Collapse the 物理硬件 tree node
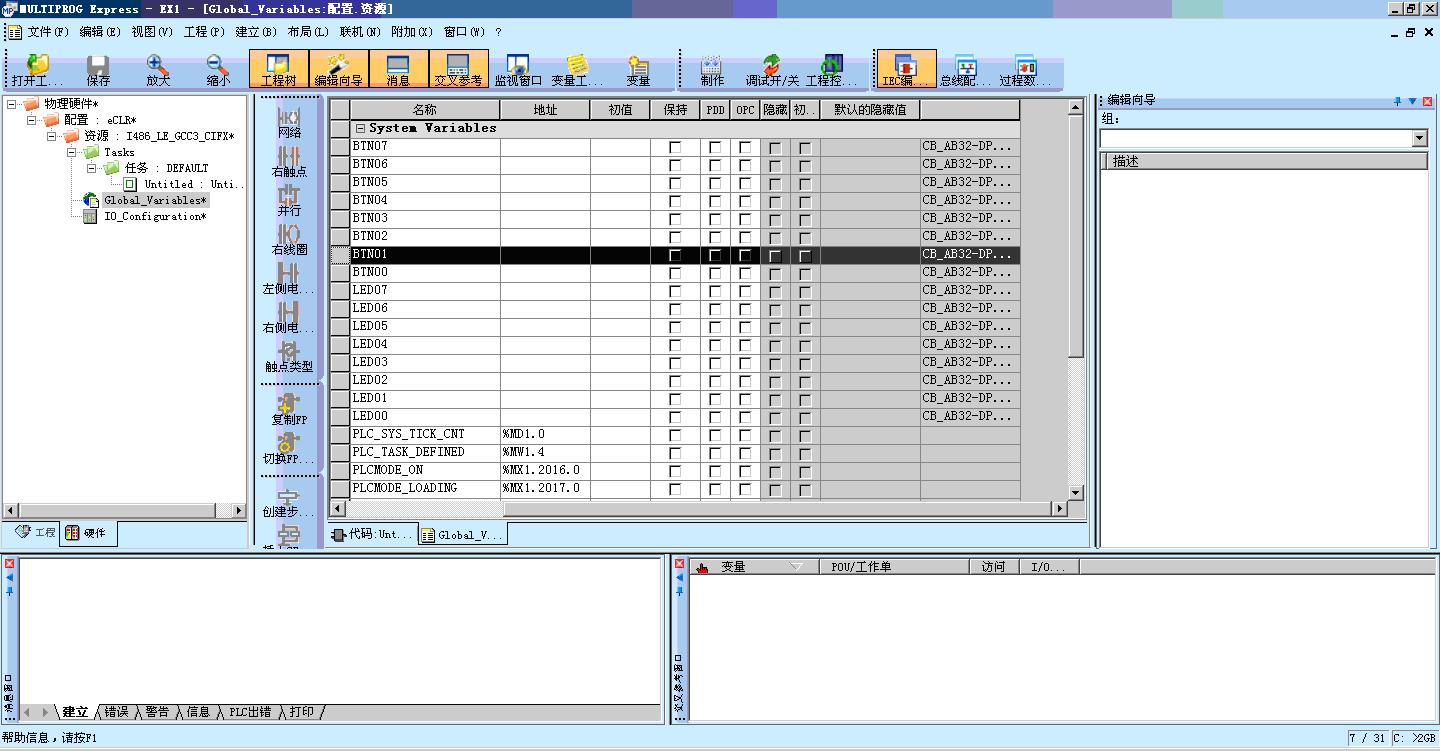The image size is (1440, 751). tap(12, 104)
